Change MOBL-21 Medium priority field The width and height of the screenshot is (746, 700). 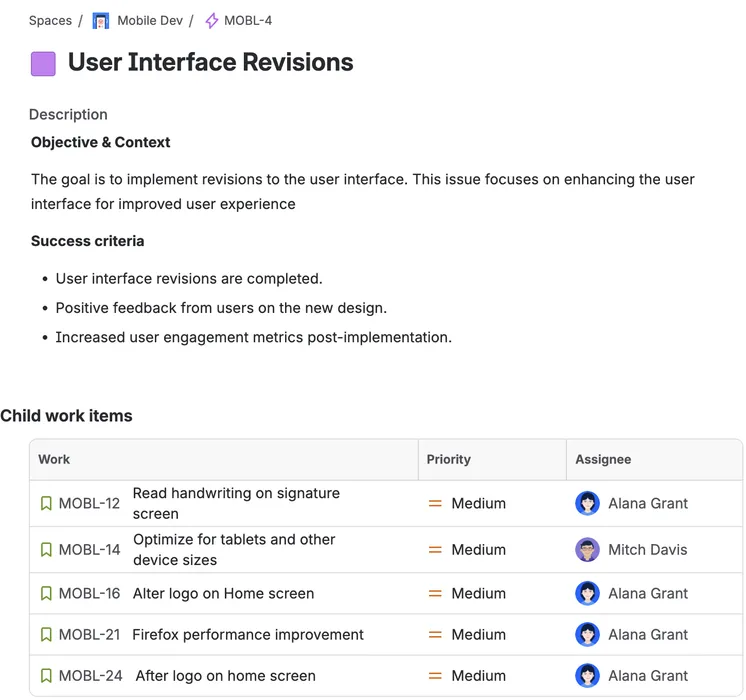(478, 635)
